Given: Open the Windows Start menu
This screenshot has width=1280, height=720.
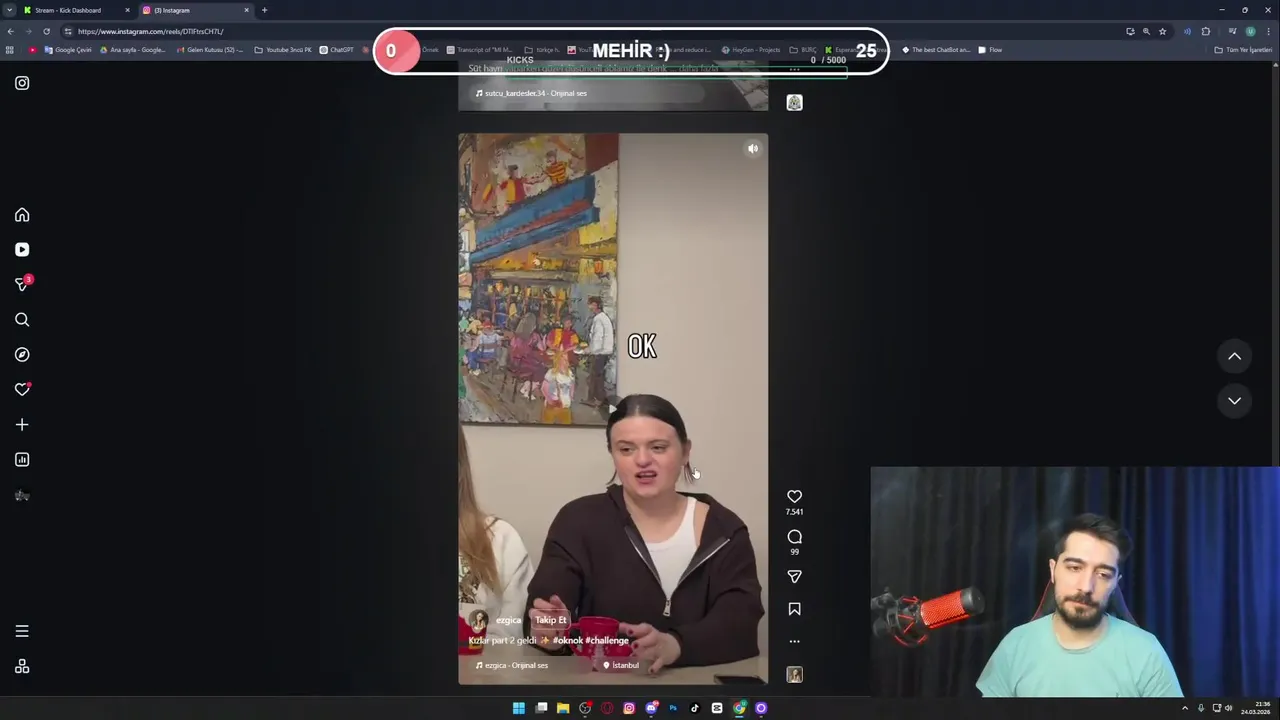Looking at the screenshot, I should [x=518, y=708].
